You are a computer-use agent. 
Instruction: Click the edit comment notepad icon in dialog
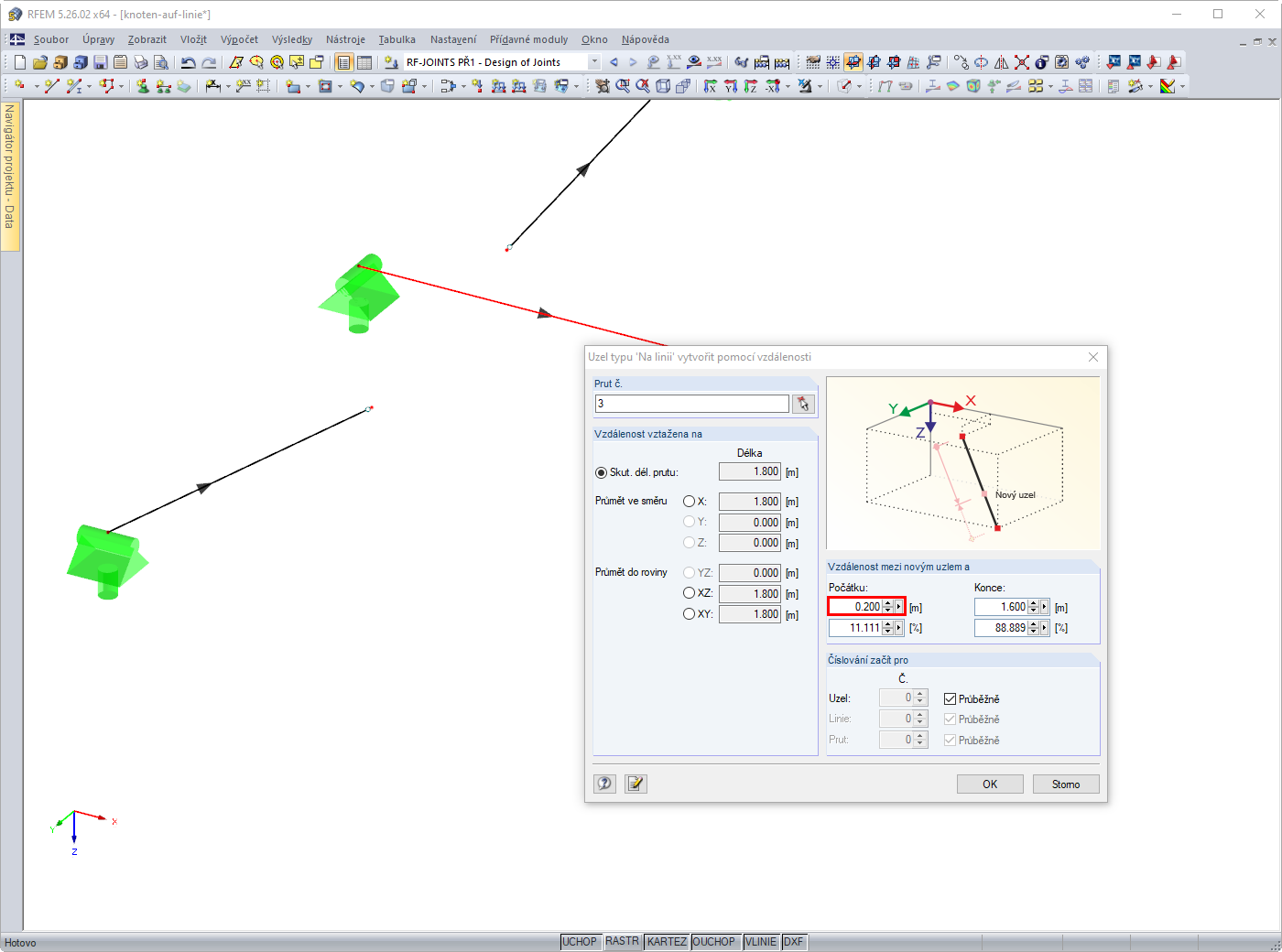pos(636,784)
